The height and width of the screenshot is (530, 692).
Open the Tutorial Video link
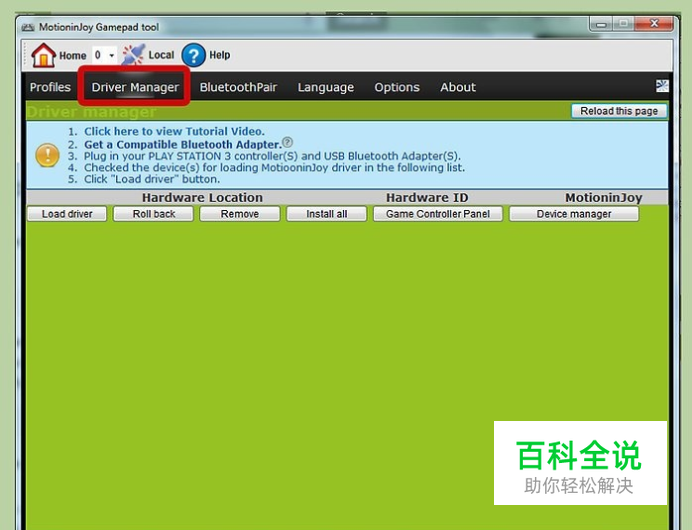click(174, 132)
